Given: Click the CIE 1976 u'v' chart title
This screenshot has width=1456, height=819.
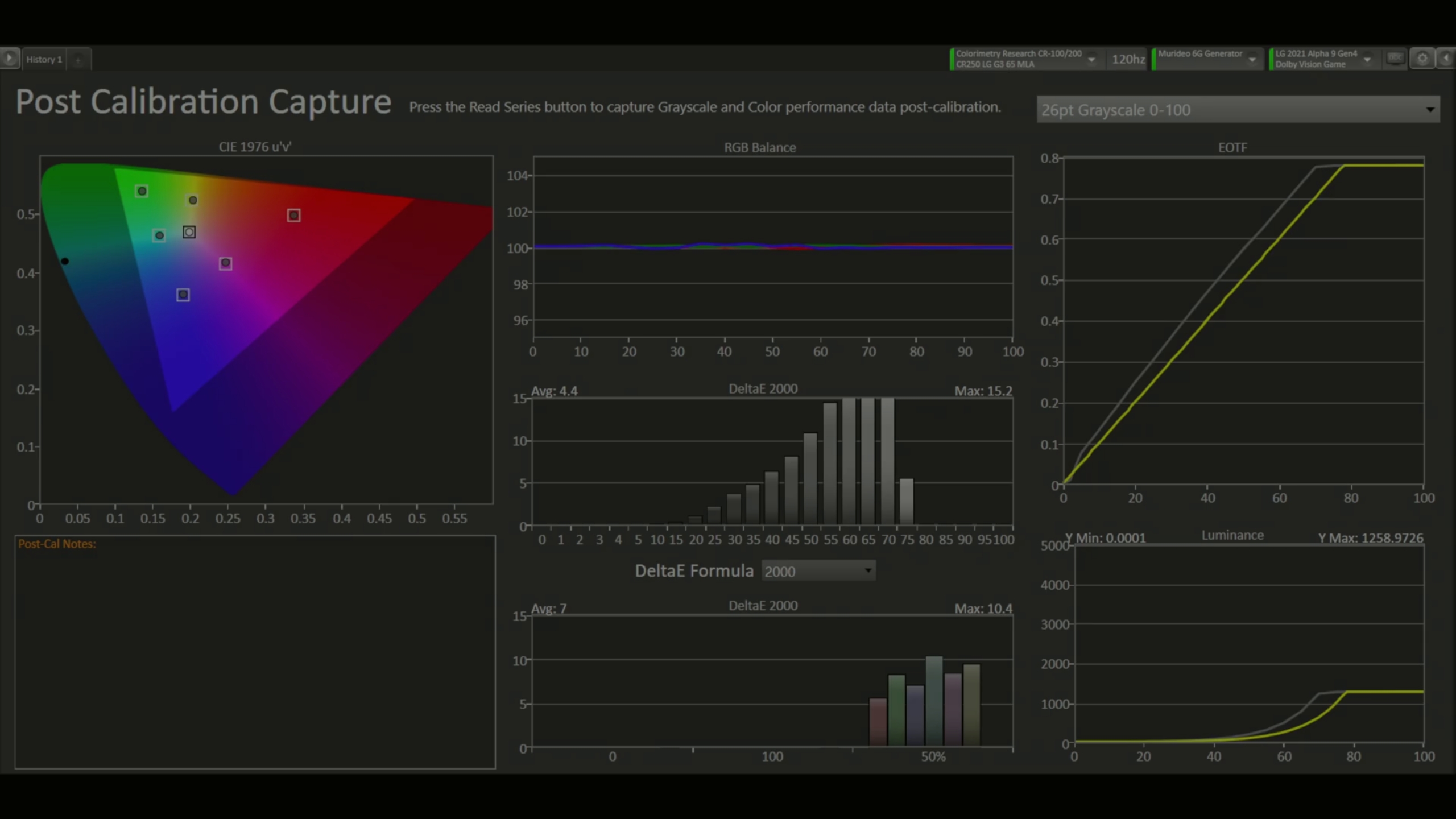Looking at the screenshot, I should click(x=255, y=147).
